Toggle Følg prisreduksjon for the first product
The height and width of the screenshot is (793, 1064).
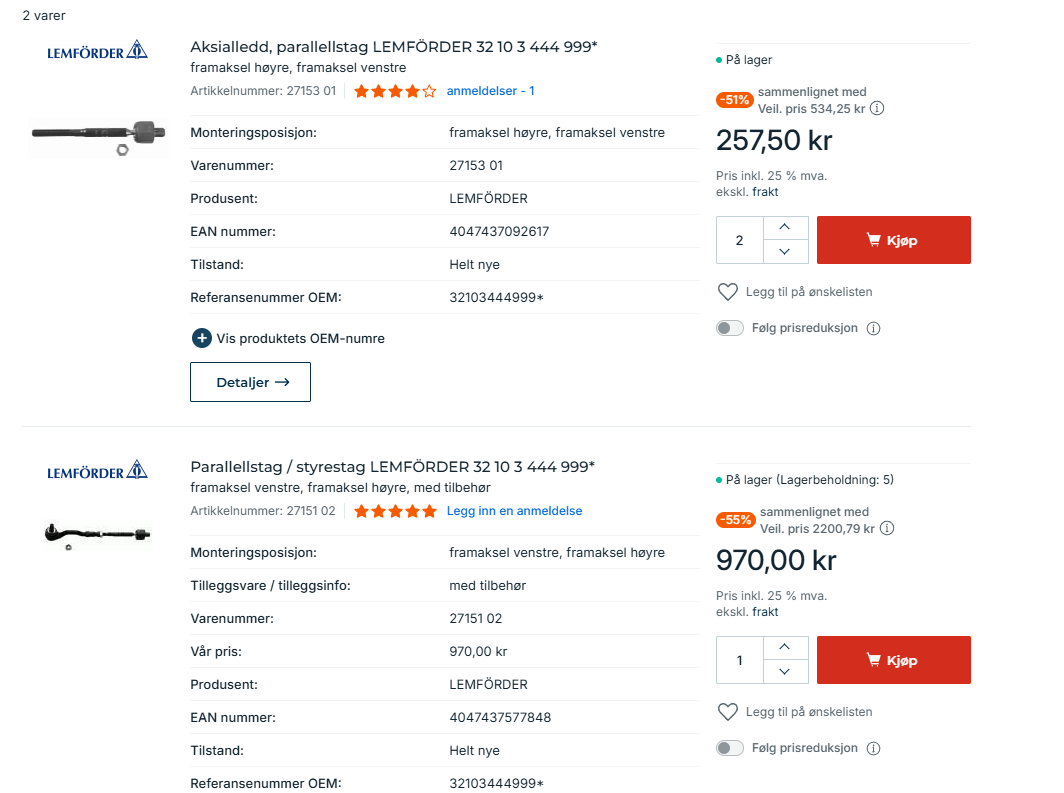point(730,328)
